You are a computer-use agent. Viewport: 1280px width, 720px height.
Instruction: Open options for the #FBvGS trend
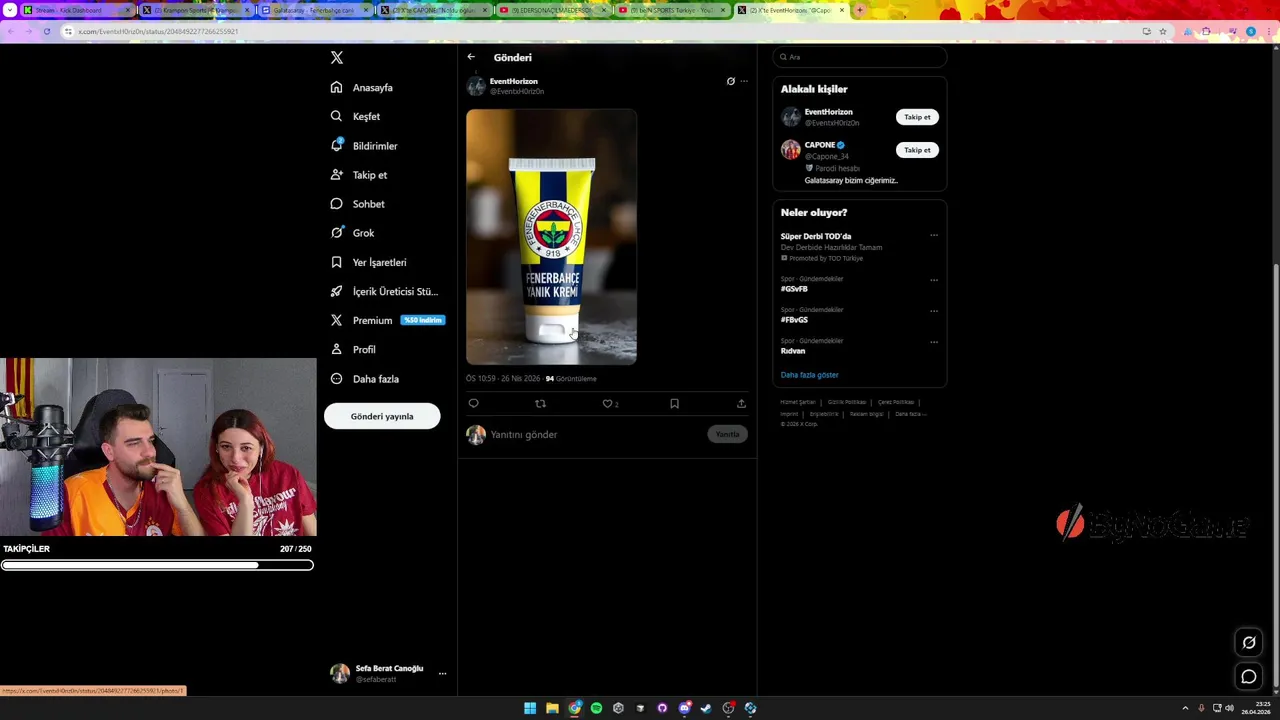point(934,311)
